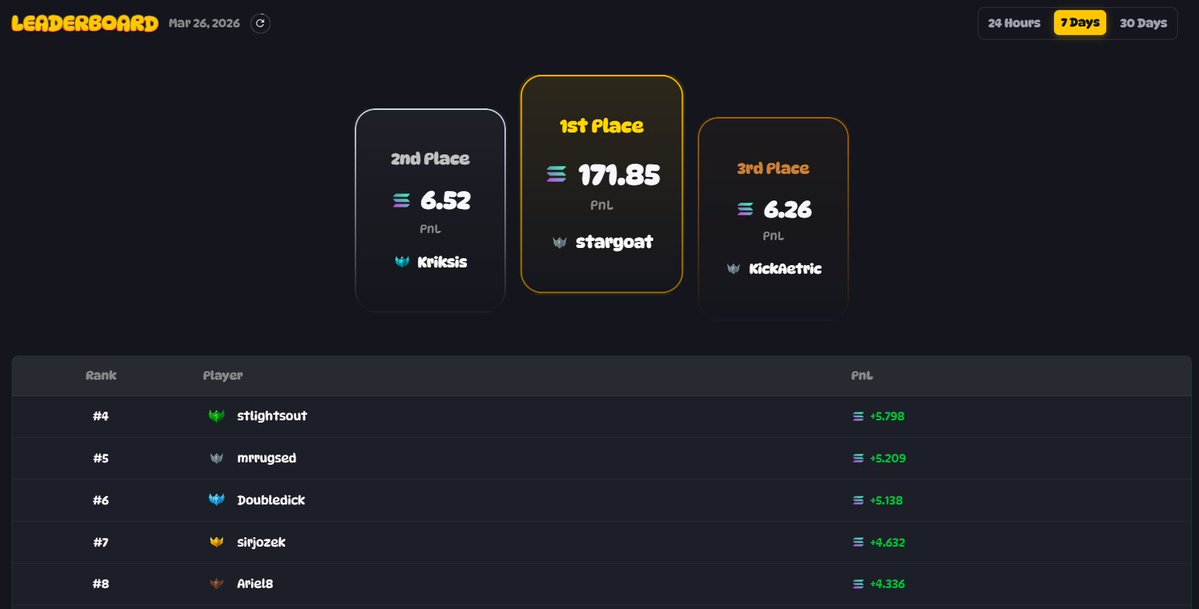The width and height of the screenshot is (1199, 609).
Task: Click mrrugsed's gray rank badge
Action: [x=216, y=458]
